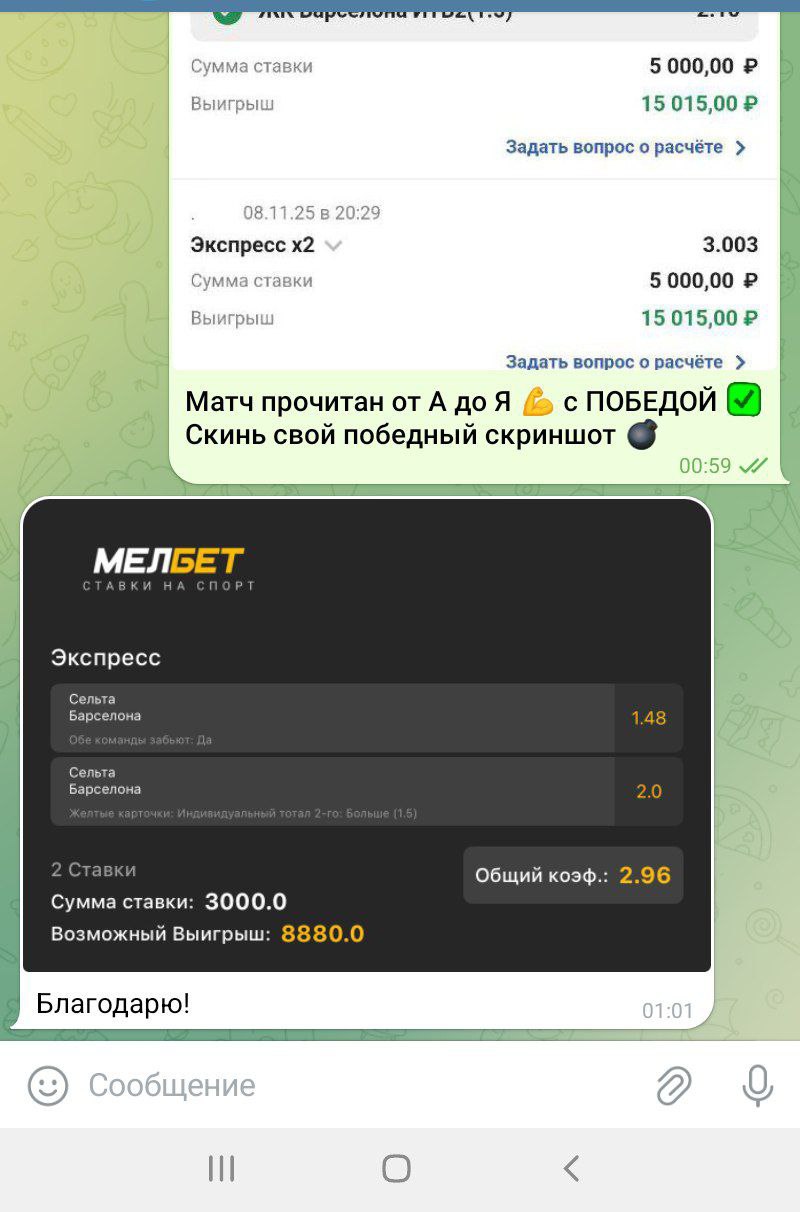The image size is (800, 1212).
Task: Open upper Задать вопрос о расчёте arrow
Action: [741, 147]
